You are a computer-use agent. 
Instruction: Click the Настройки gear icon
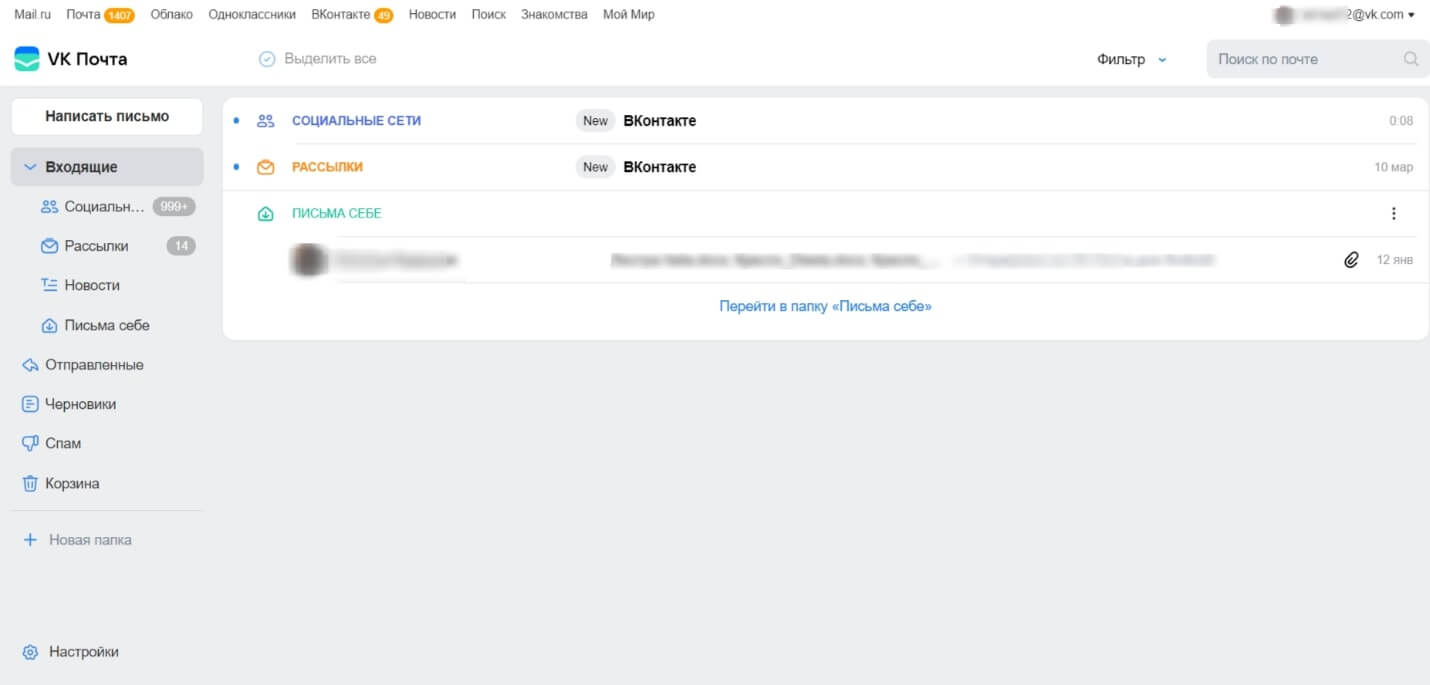pyautogui.click(x=30, y=652)
